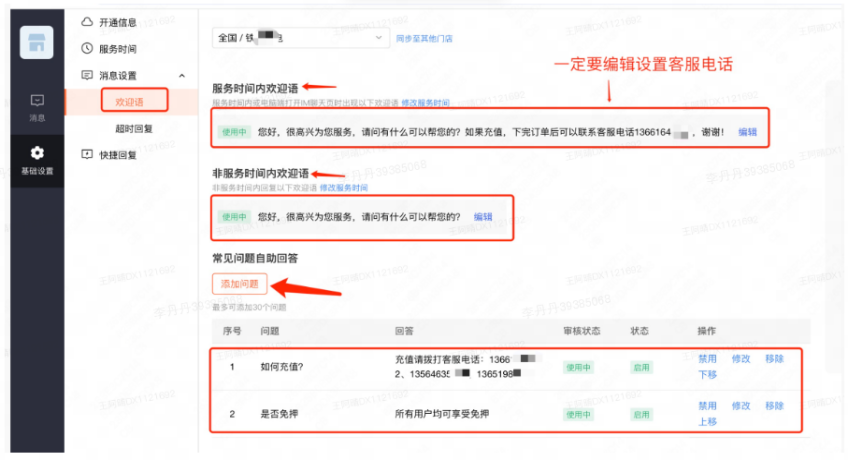The height and width of the screenshot is (461, 848).
Task: Disable the 如何充值 question via 禁用
Action: (x=707, y=358)
